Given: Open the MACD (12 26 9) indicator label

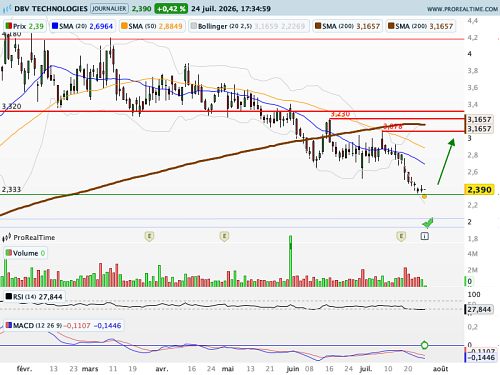Looking at the screenshot, I should pos(63,325).
